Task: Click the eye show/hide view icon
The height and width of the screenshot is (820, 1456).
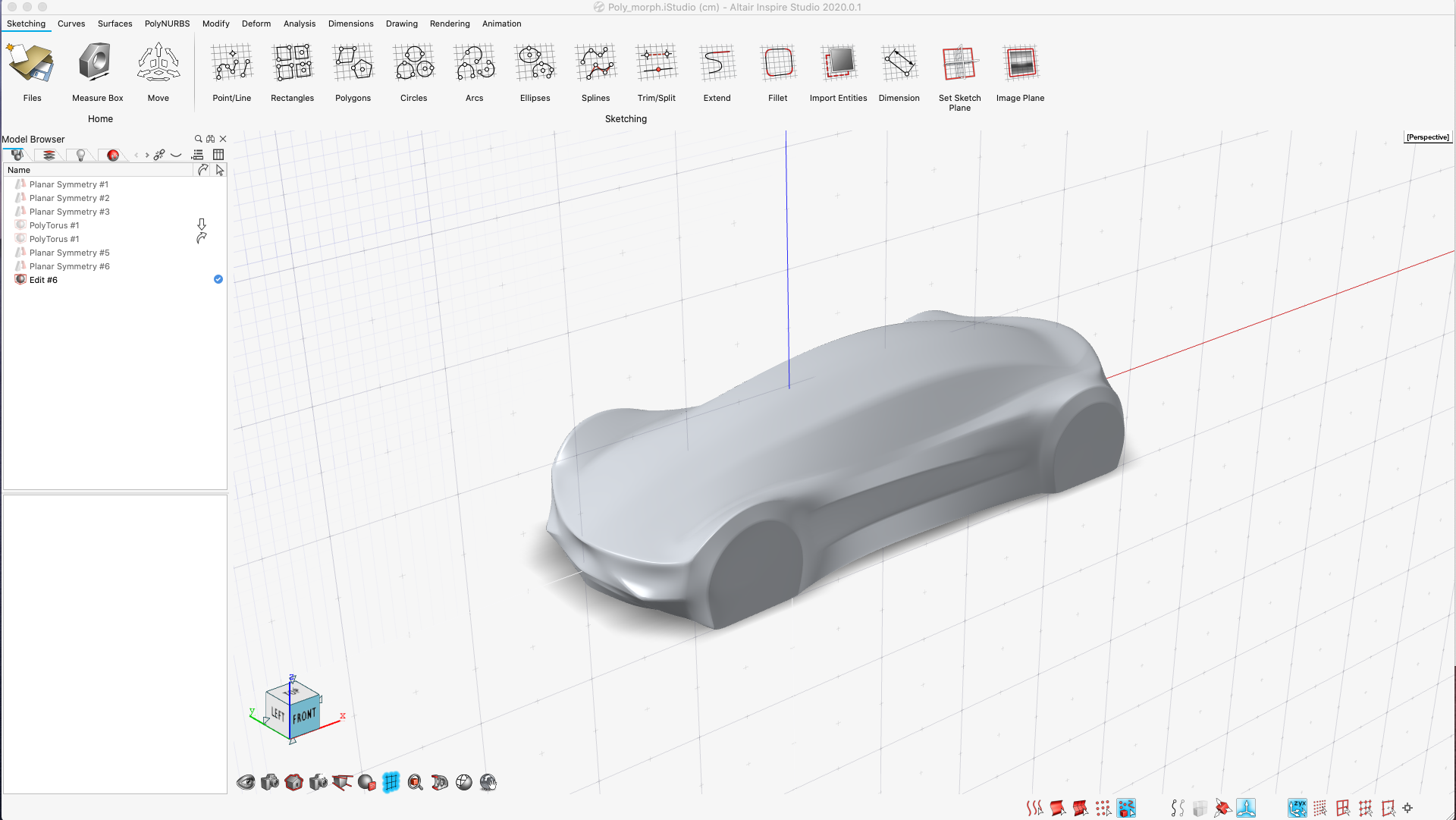Action: click(x=246, y=782)
